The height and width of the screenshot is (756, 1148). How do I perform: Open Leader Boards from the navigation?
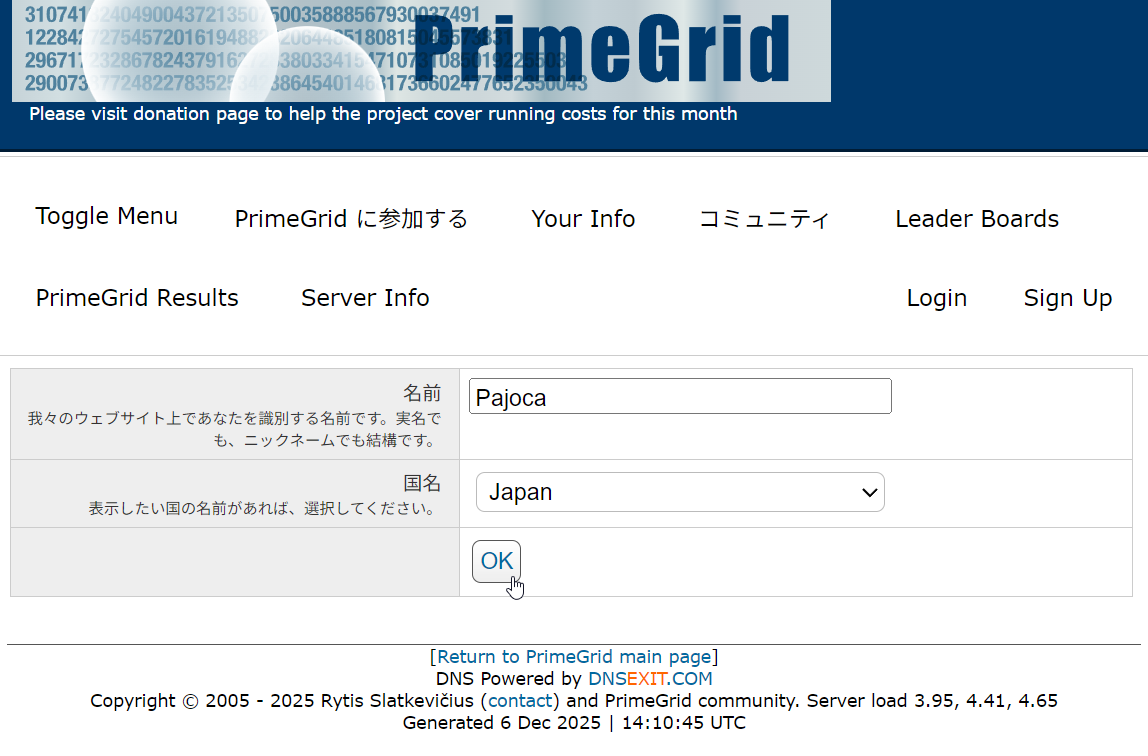click(976, 218)
